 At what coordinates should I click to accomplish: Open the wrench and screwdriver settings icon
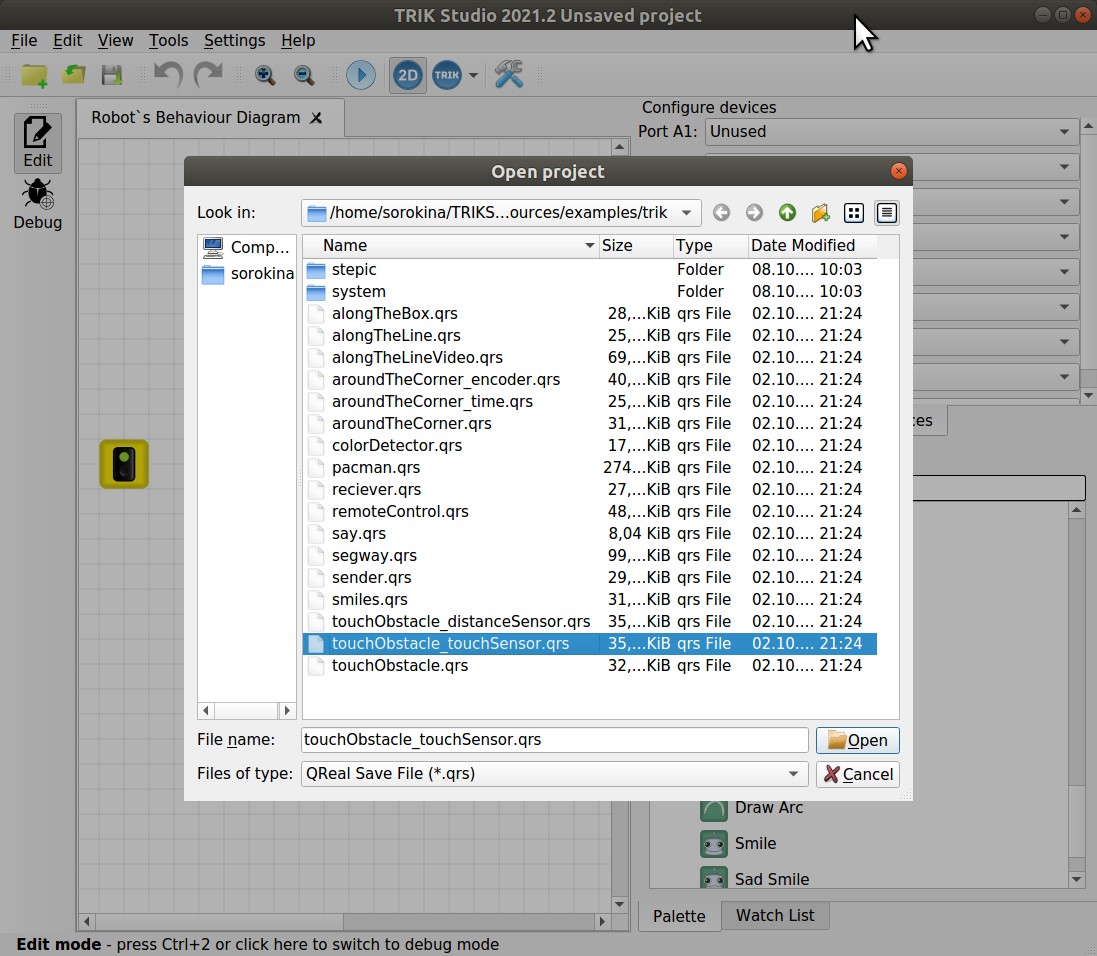pyautogui.click(x=509, y=74)
